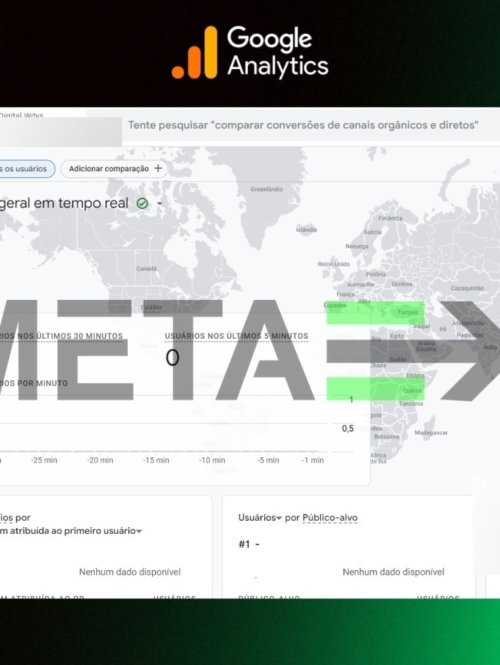Click "Cazaquistão" on the world map

pyautogui.click(x=467, y=288)
